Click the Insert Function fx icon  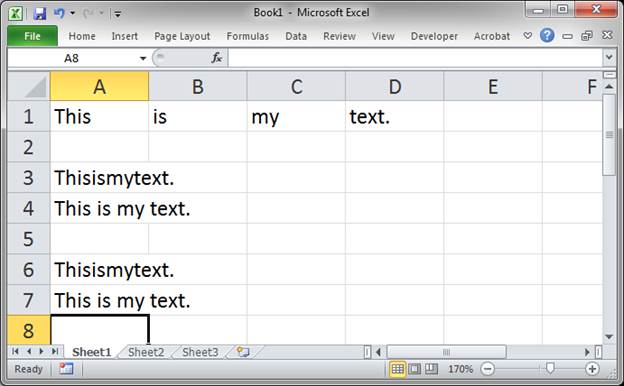[x=216, y=58]
